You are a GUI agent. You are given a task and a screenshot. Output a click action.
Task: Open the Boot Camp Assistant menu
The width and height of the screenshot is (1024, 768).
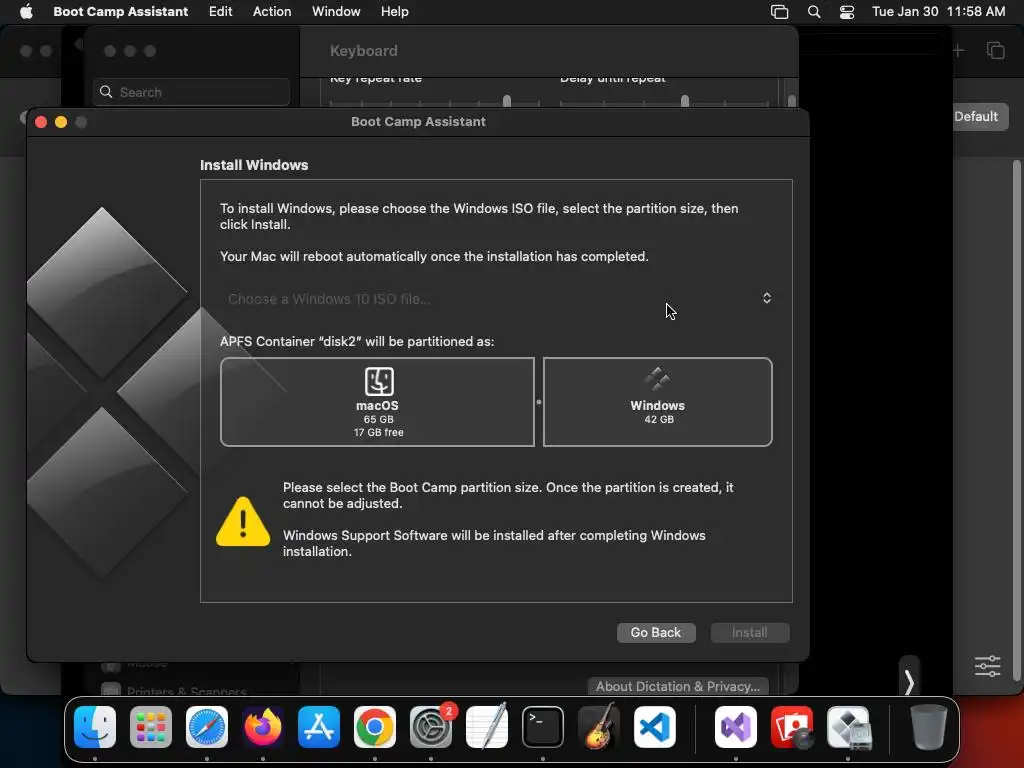click(121, 11)
